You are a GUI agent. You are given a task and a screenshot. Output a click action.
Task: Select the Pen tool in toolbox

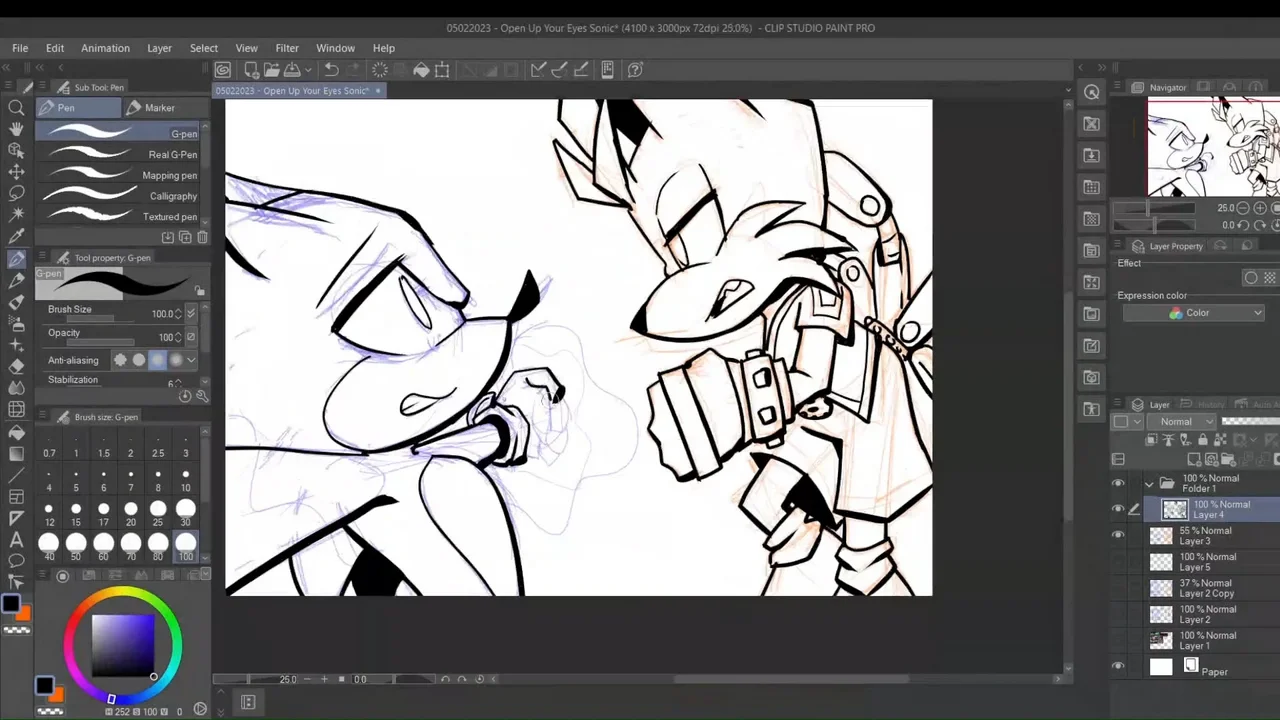click(x=16, y=259)
